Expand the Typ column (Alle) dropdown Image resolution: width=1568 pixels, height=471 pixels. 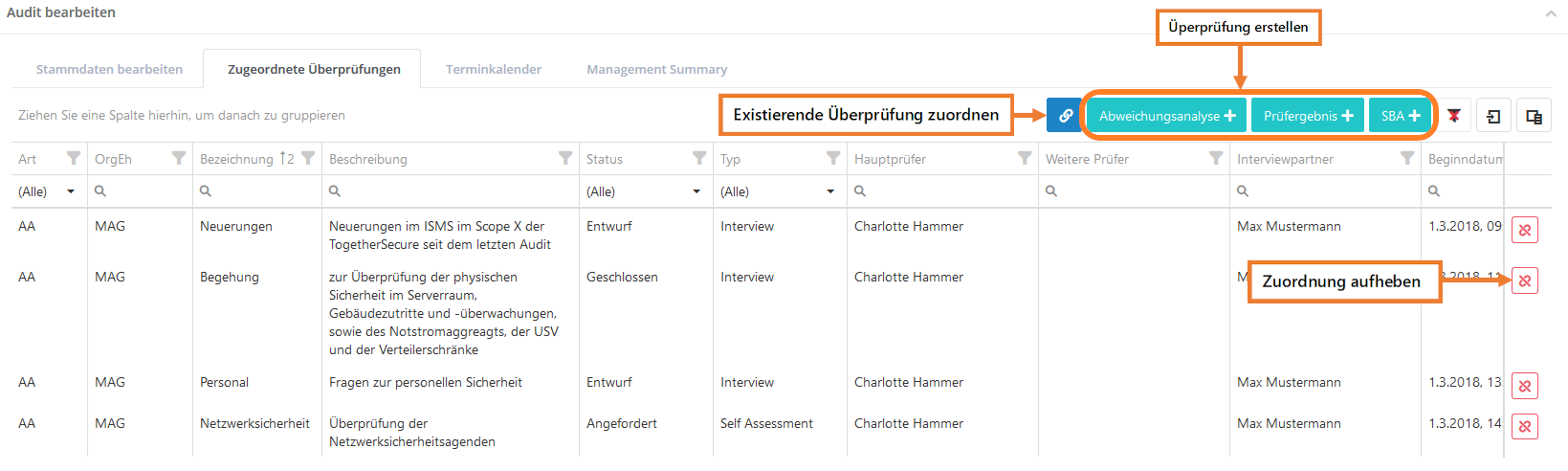830,191
